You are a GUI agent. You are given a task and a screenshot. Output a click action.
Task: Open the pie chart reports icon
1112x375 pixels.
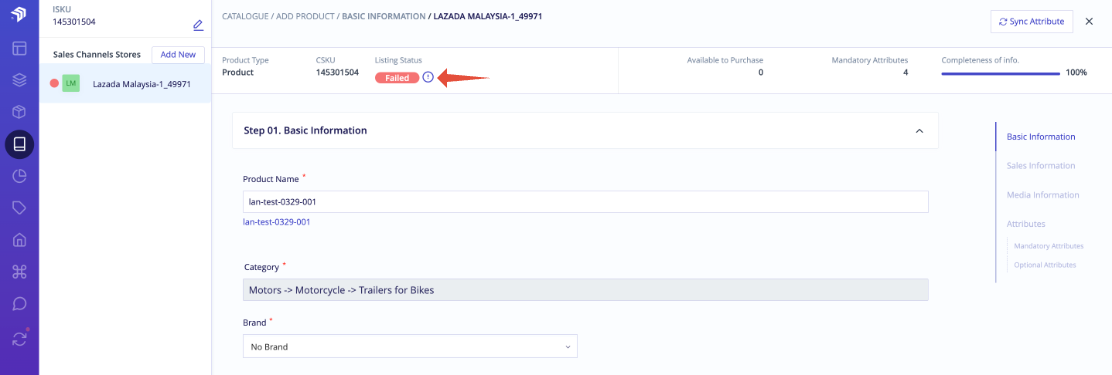tap(19, 176)
